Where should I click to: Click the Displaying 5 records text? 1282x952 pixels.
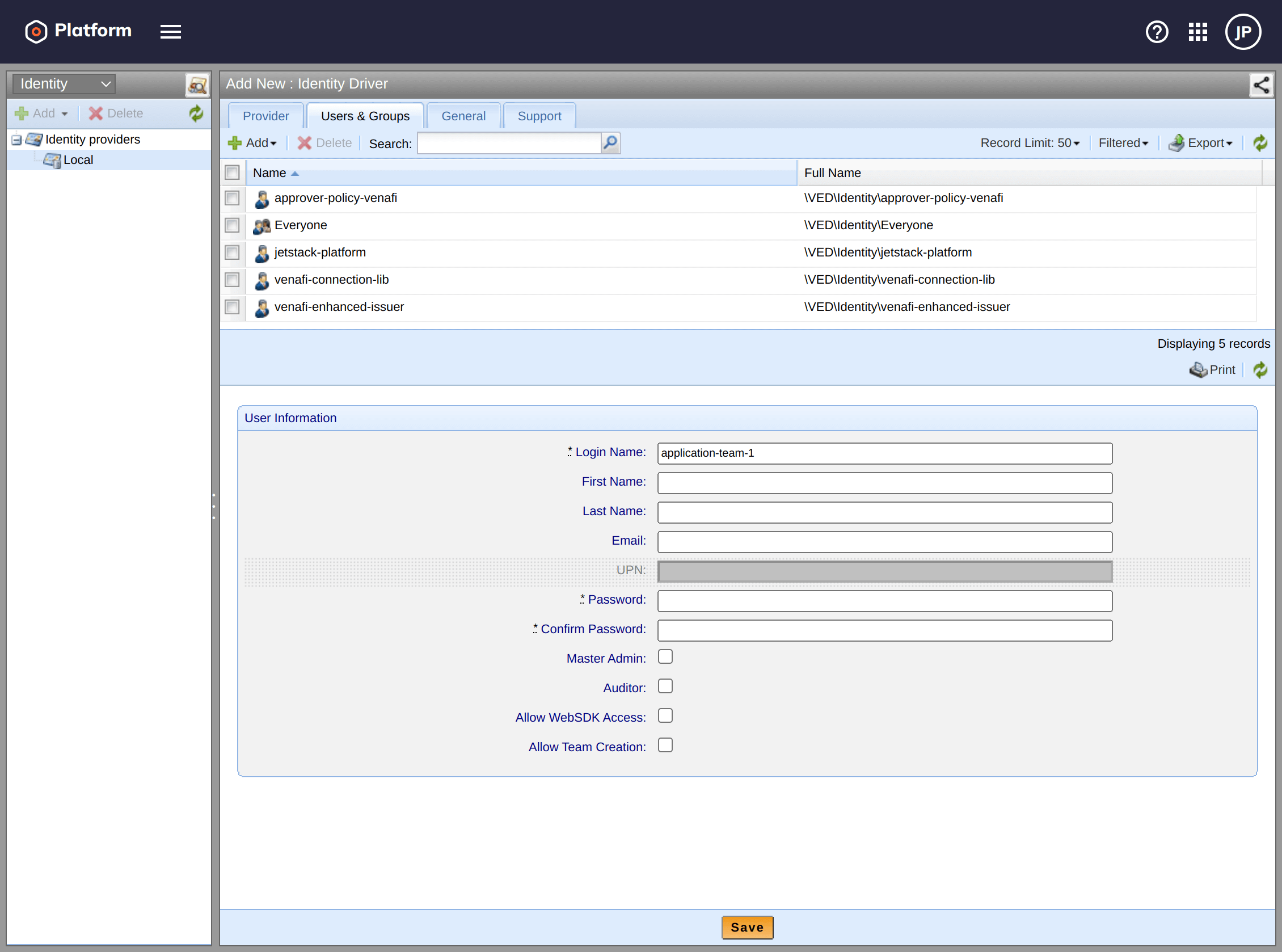1213,343
